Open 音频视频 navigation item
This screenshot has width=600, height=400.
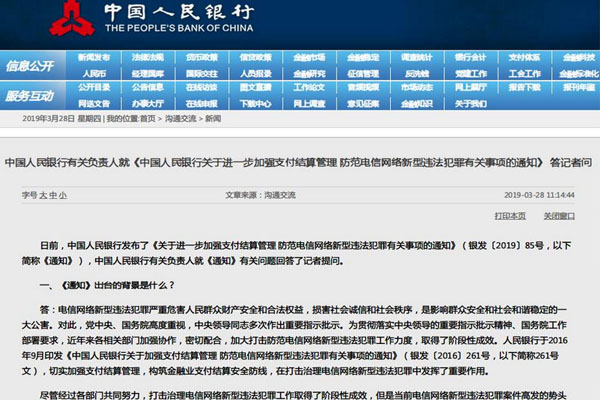coord(363,87)
